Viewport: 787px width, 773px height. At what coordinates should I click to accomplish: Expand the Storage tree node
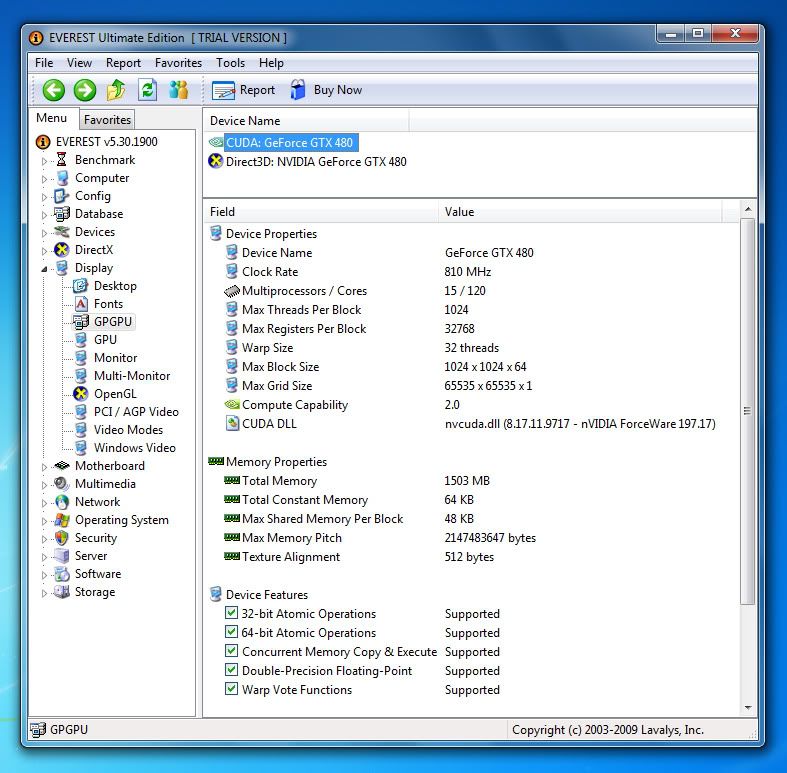click(44, 593)
